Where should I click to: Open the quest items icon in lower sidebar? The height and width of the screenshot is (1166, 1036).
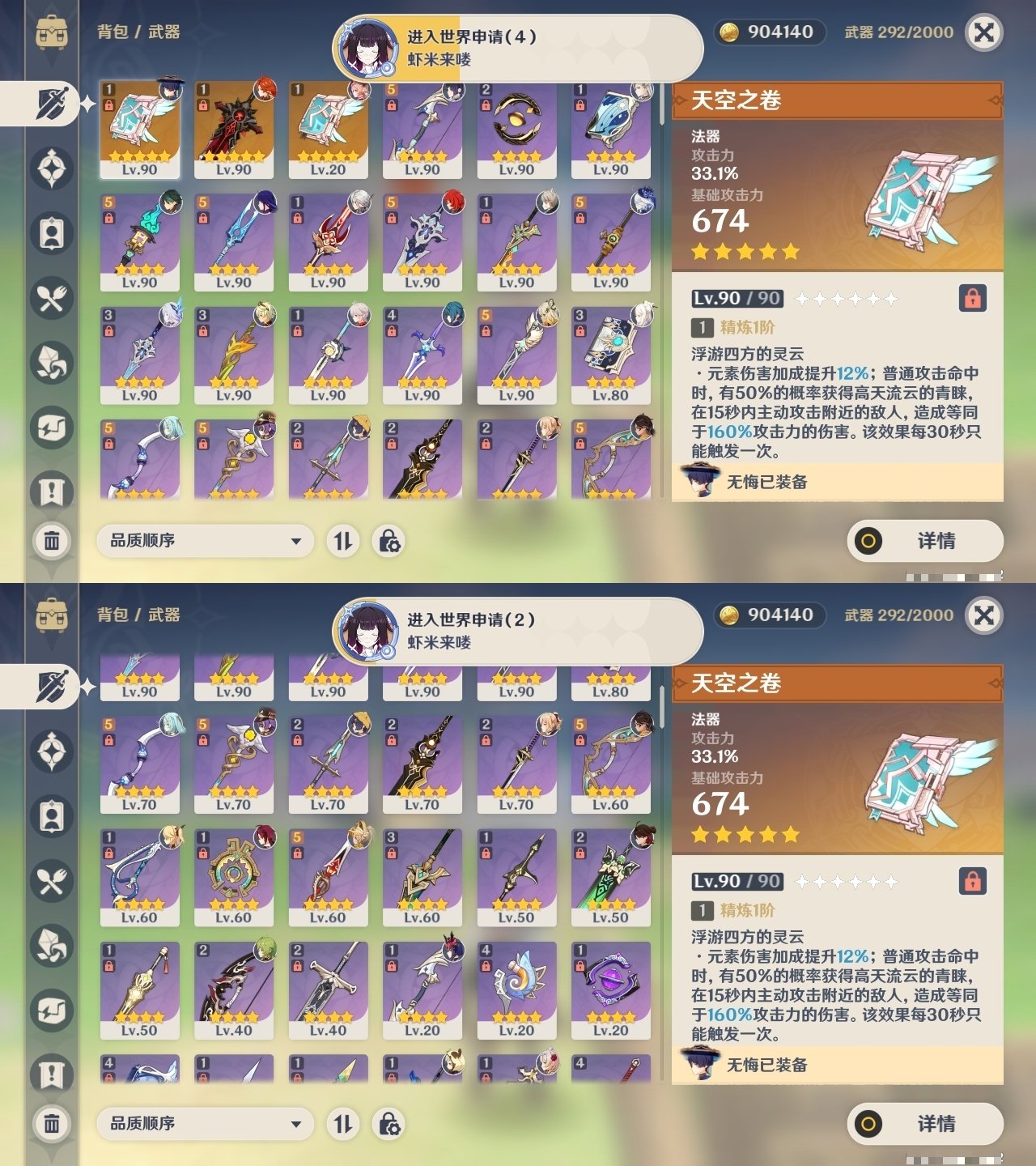52,1075
